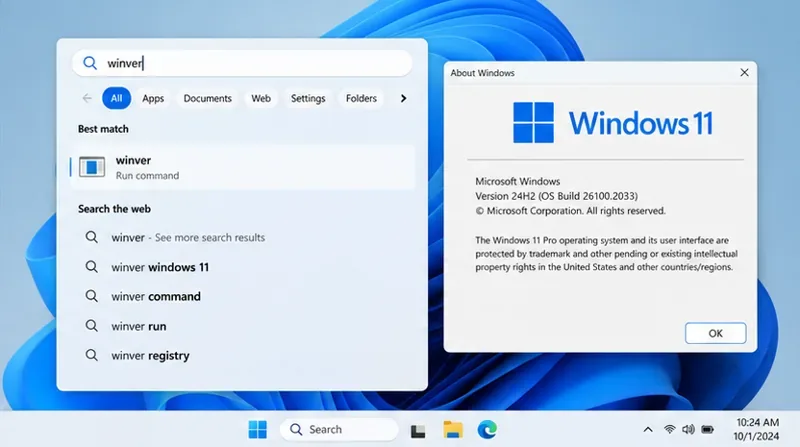Image resolution: width=800 pixels, height=447 pixels.
Task: Open the Start menu from taskbar
Action: [x=258, y=430]
